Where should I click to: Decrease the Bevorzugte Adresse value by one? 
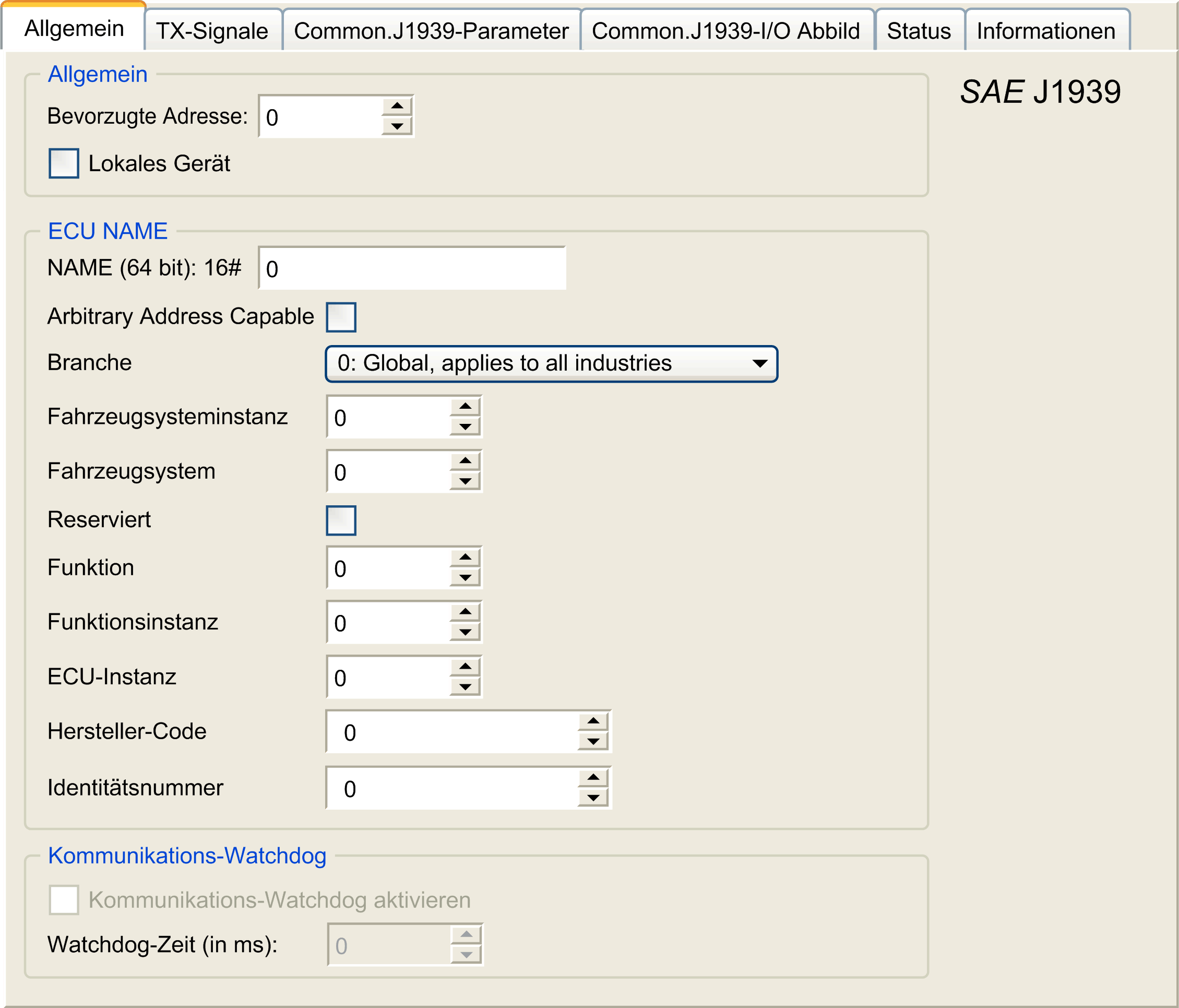tap(397, 126)
